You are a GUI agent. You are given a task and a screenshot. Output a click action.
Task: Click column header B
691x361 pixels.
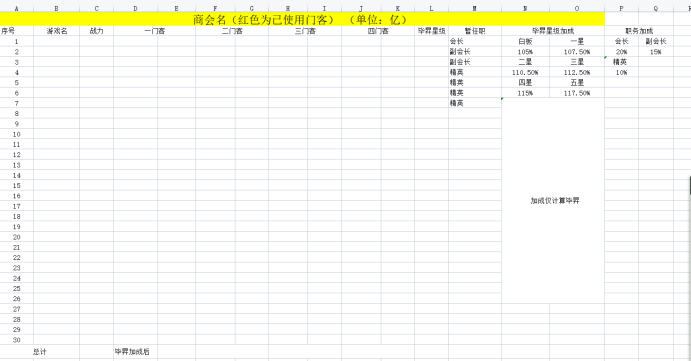tap(56, 8)
